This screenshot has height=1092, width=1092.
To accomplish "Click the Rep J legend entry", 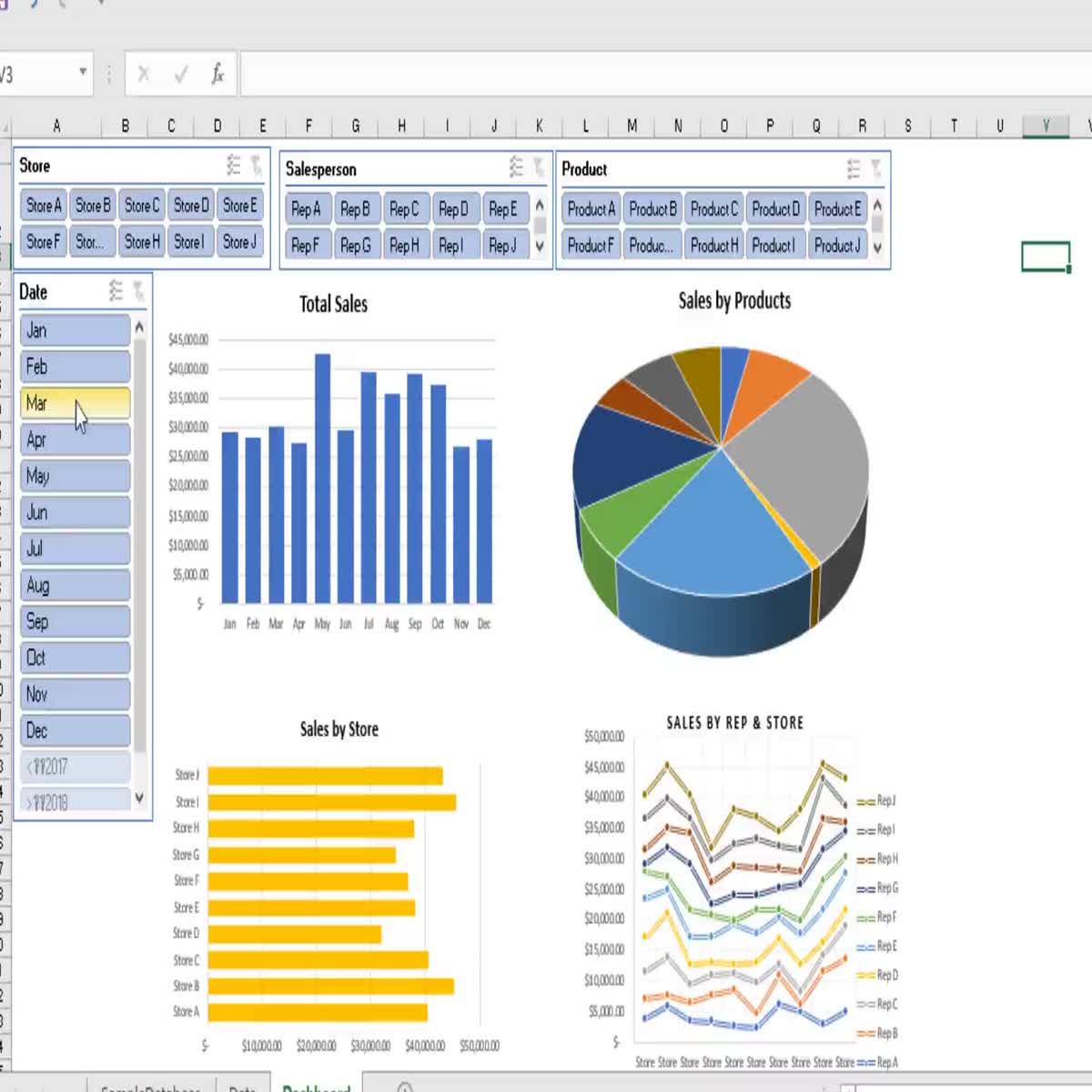I will pos(877,801).
